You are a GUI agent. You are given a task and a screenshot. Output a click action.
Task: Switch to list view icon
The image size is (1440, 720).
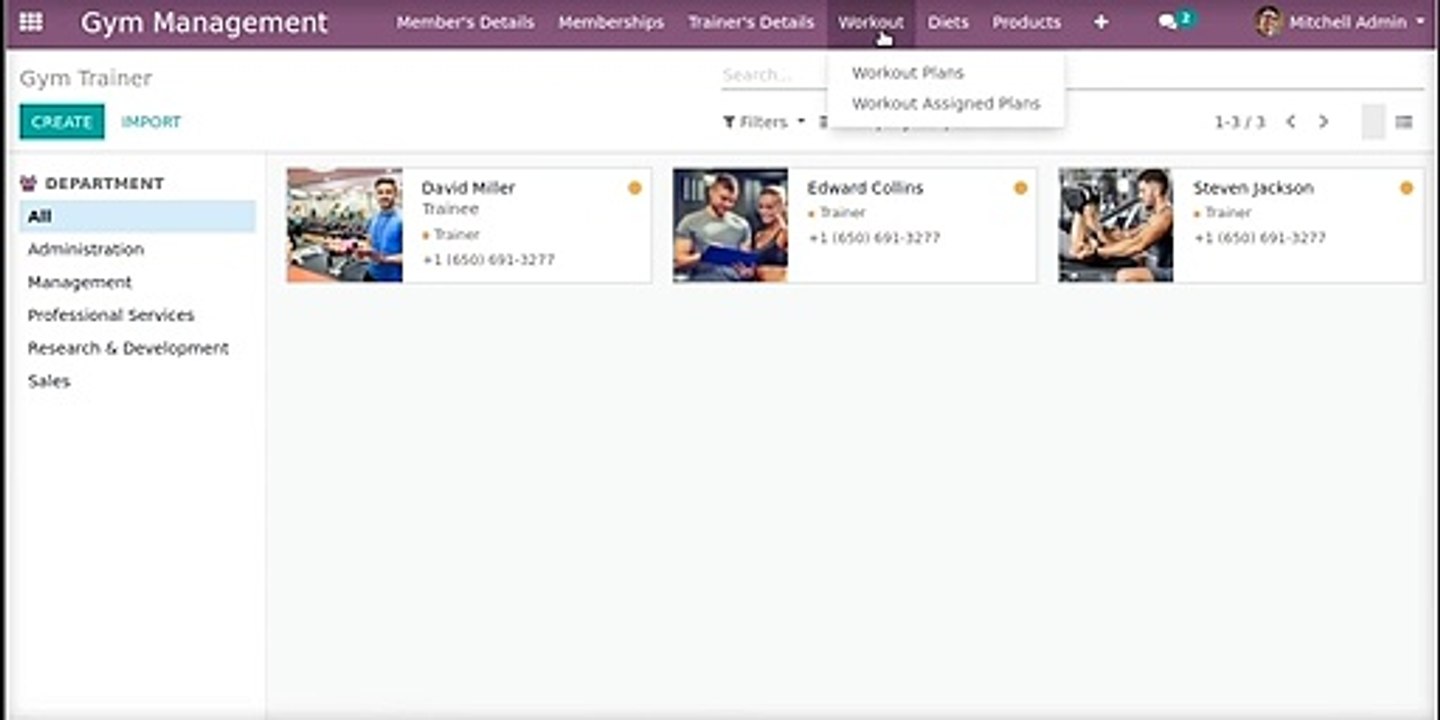coord(1404,122)
